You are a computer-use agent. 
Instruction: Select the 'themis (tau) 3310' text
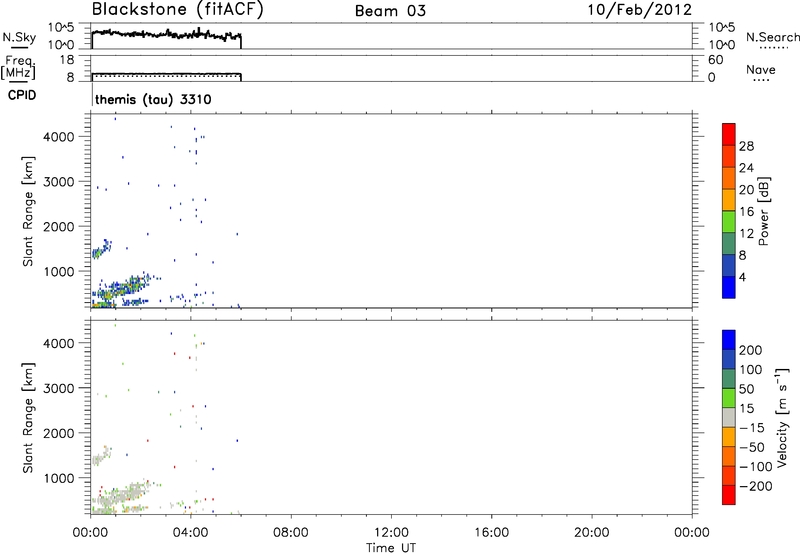pyautogui.click(x=153, y=99)
